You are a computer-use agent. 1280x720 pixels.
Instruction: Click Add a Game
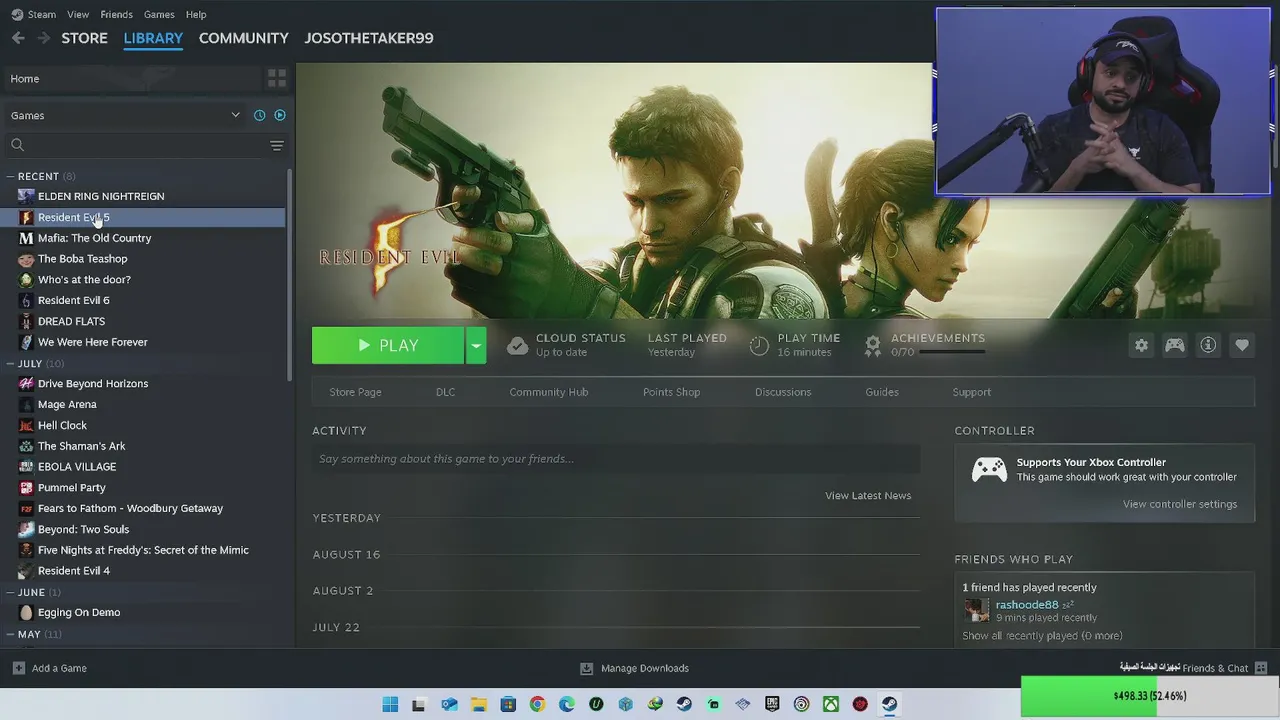tap(49, 668)
